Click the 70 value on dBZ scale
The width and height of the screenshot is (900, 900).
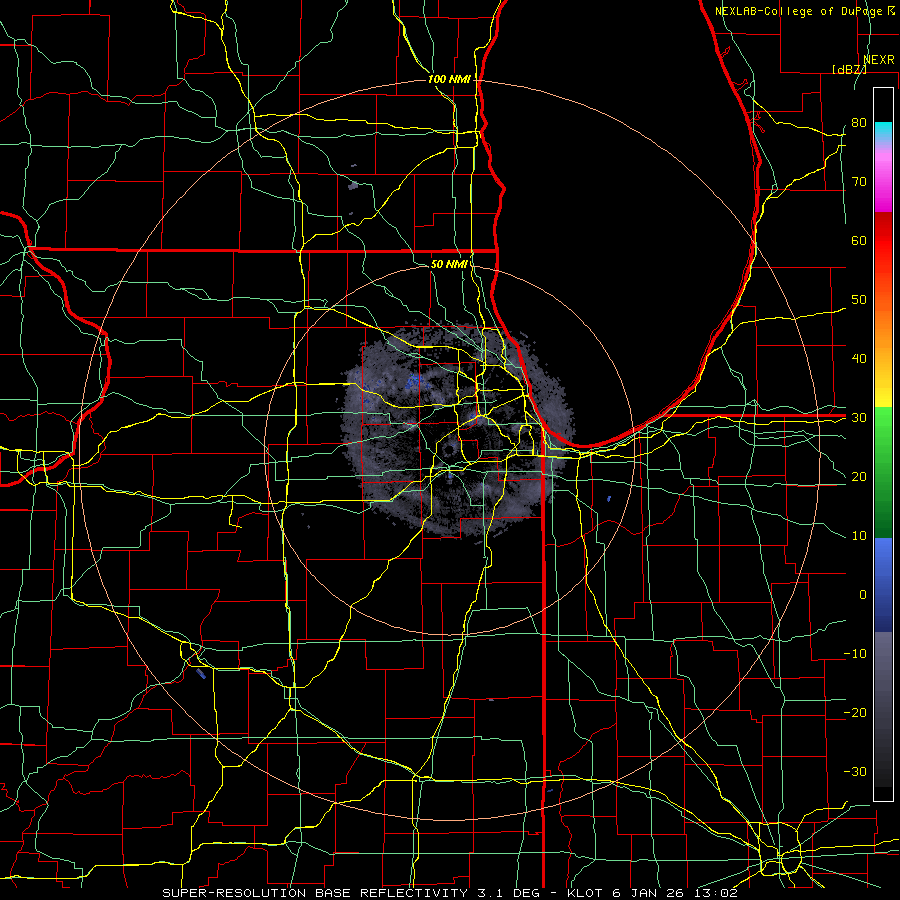pyautogui.click(x=859, y=181)
